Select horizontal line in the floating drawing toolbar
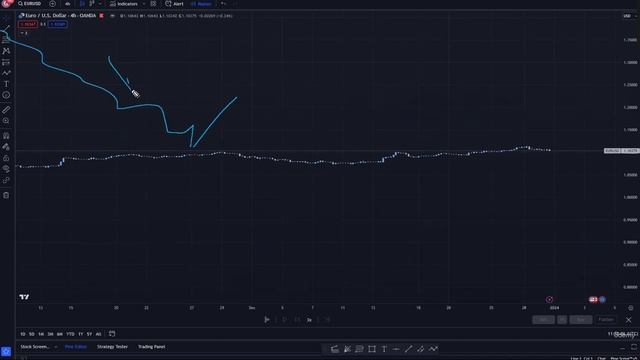Viewport: 640px width, 360px height. tap(396, 349)
